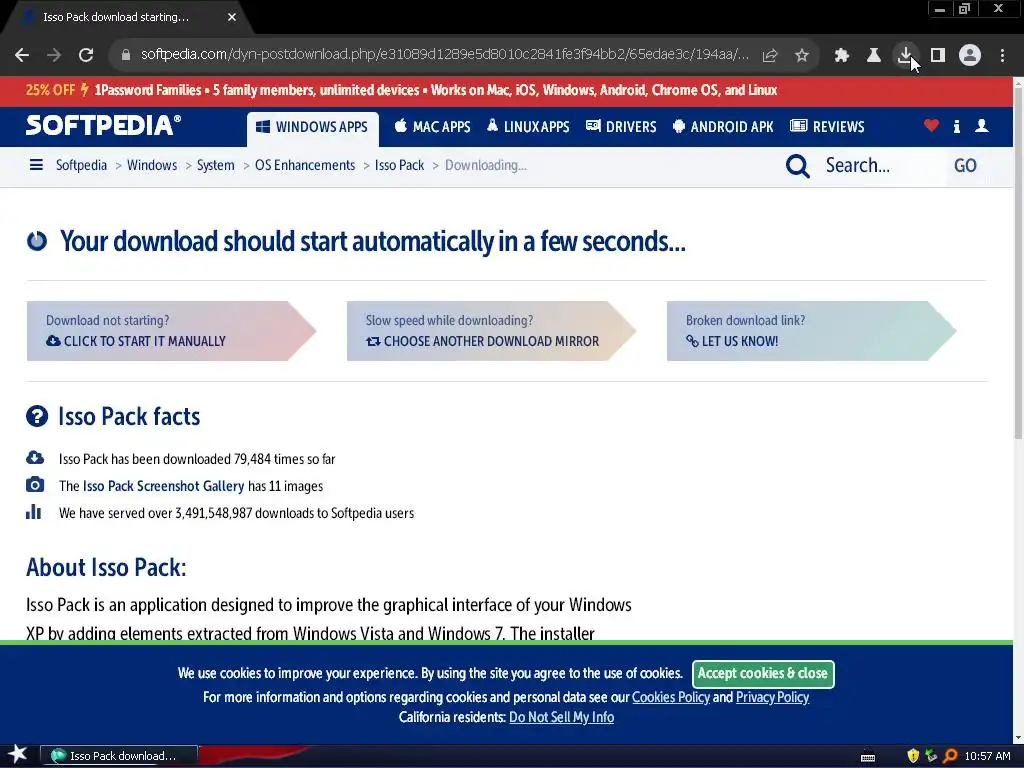The width and height of the screenshot is (1024, 768).
Task: Bookmark this page with the star icon
Action: 802,56
